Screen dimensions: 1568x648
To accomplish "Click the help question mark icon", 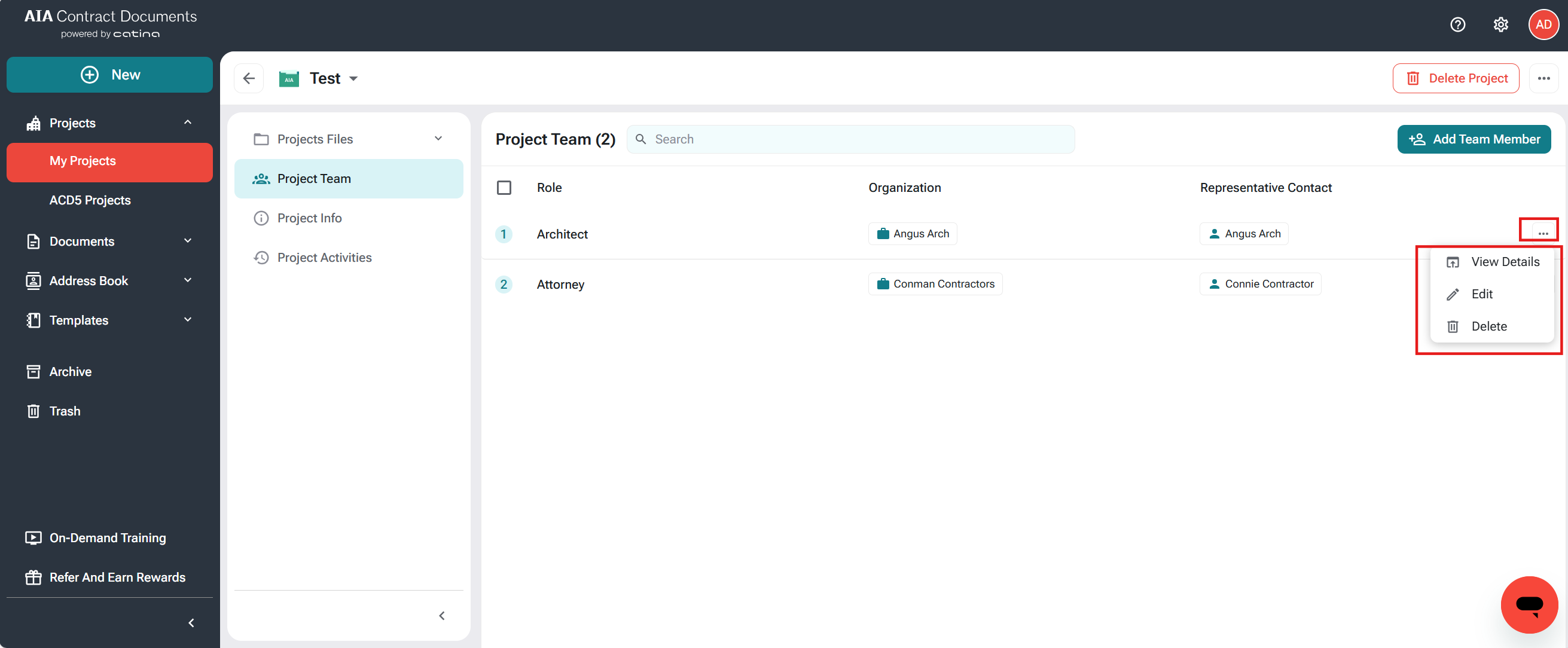I will pyautogui.click(x=1457, y=25).
